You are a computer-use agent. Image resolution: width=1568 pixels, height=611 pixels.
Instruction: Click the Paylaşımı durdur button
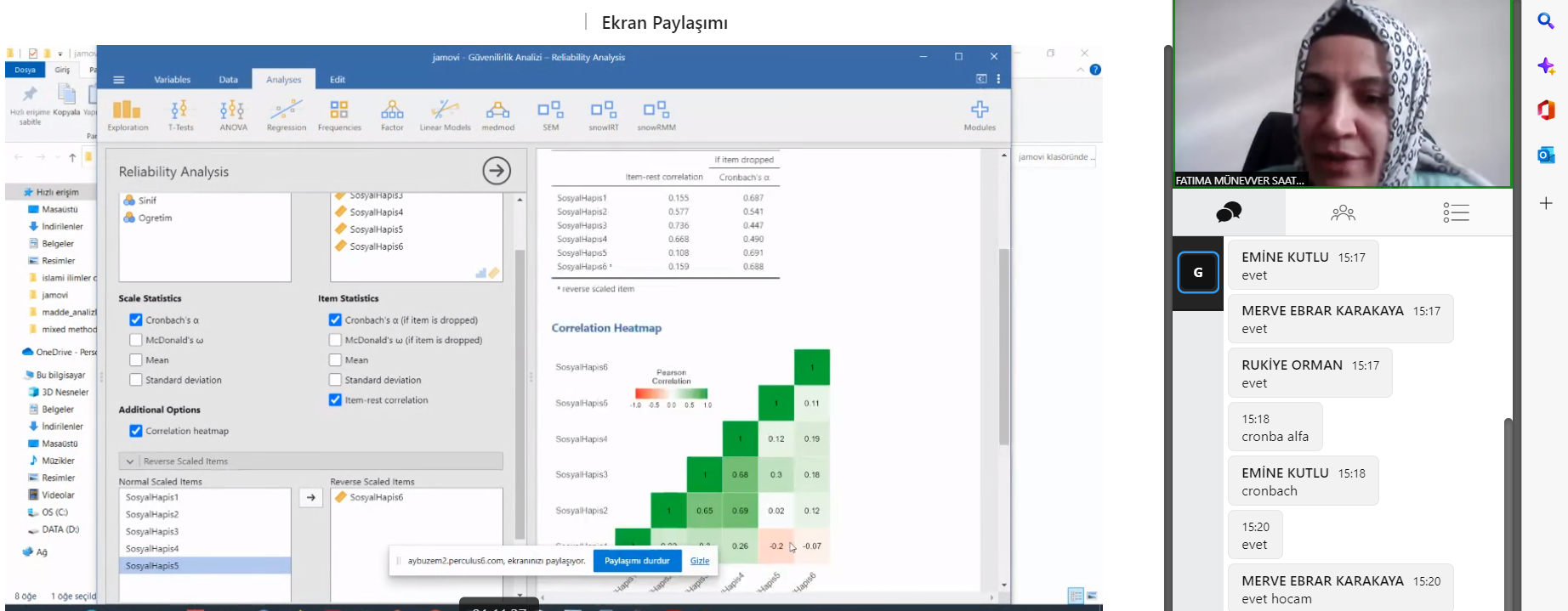tap(637, 561)
